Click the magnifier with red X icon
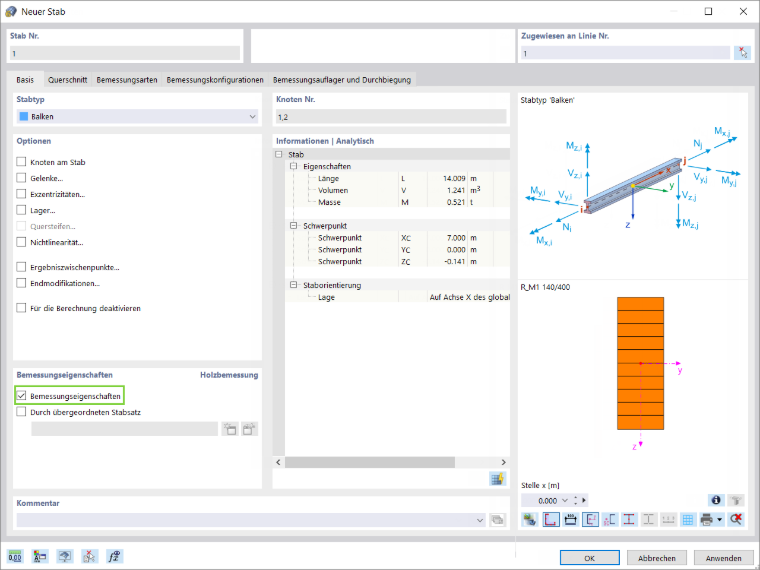The height and width of the screenshot is (570, 760). [x=736, y=520]
